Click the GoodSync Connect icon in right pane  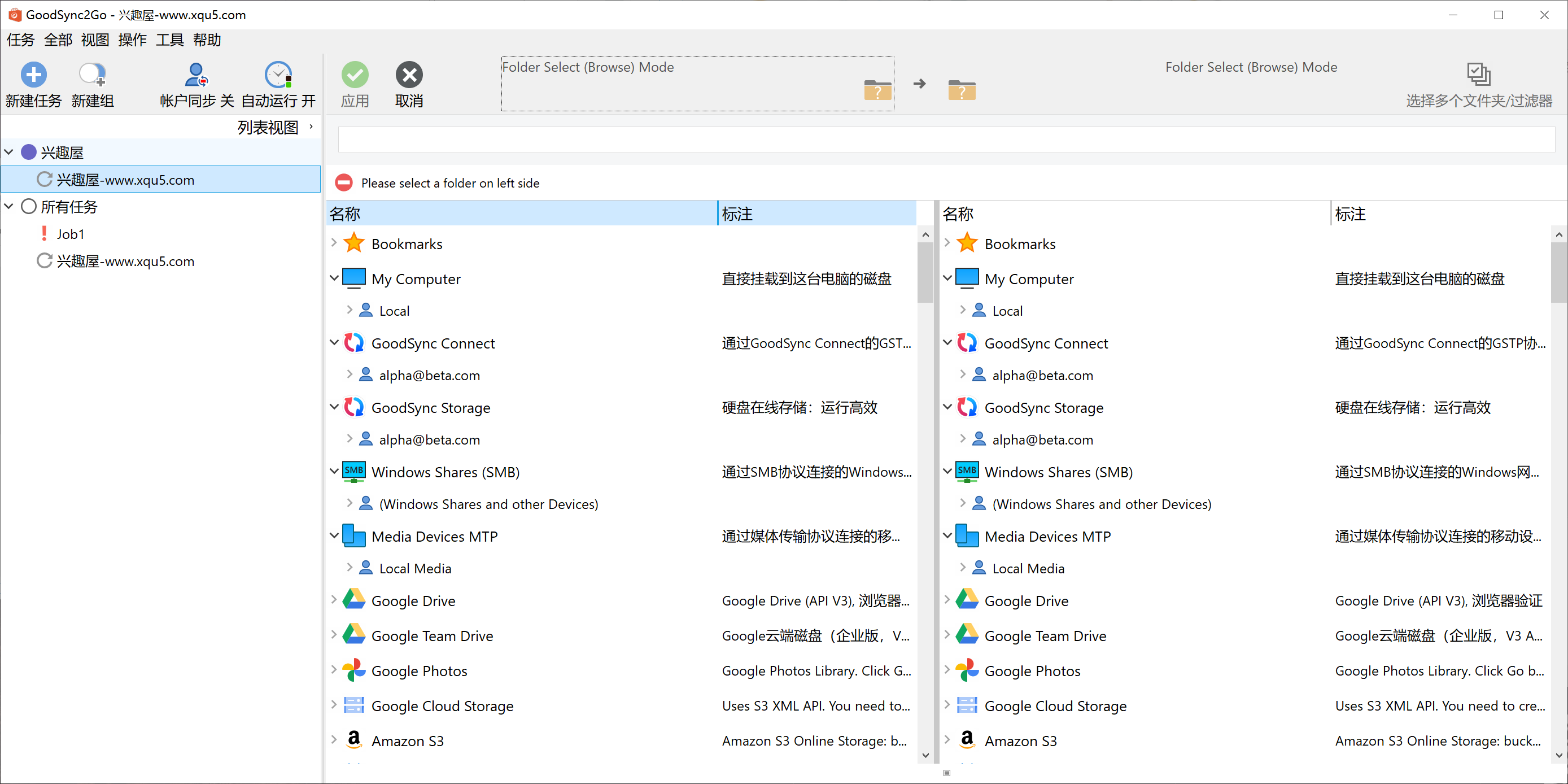[x=967, y=342]
